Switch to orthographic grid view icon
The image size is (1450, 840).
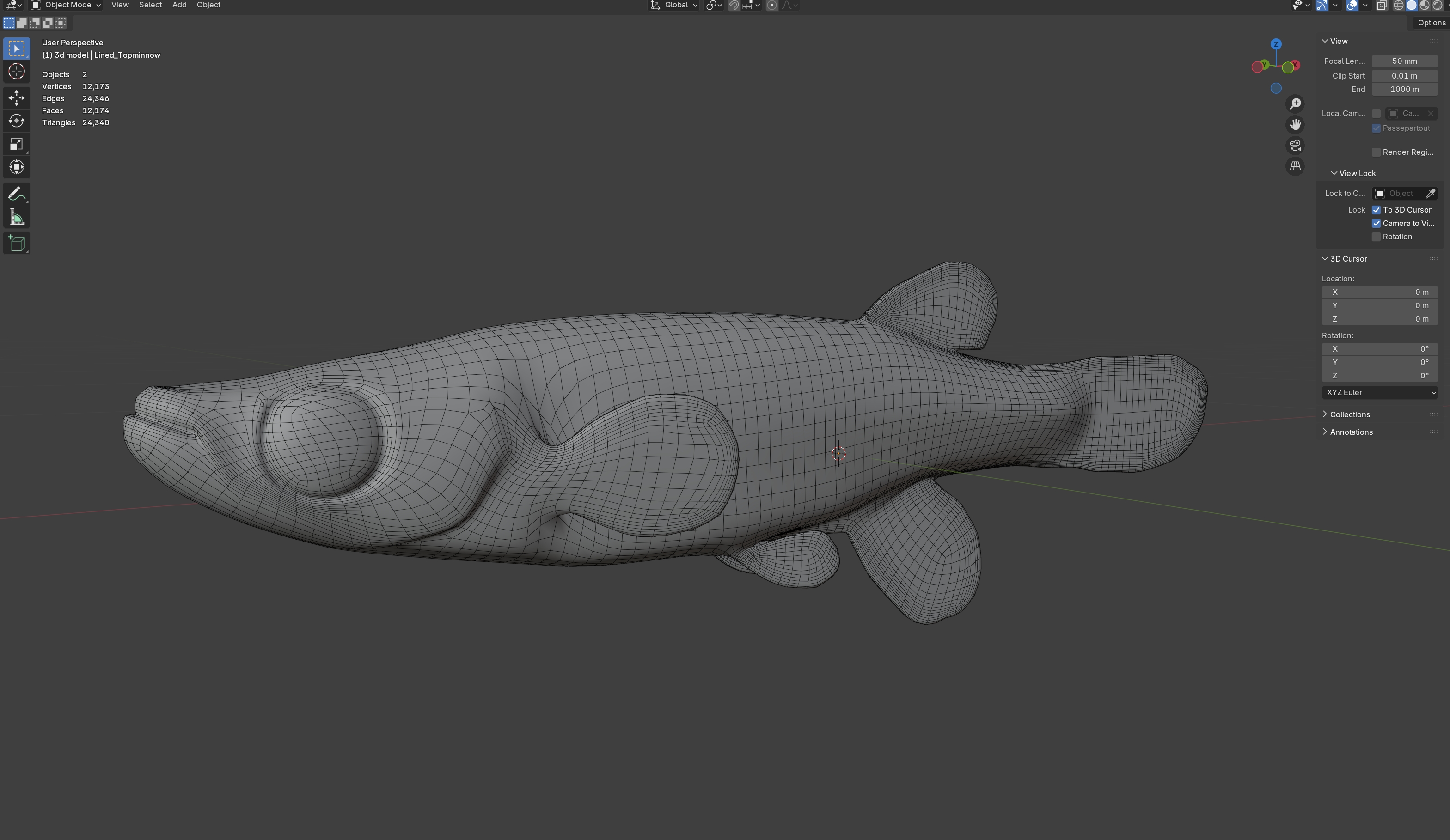[x=1295, y=166]
